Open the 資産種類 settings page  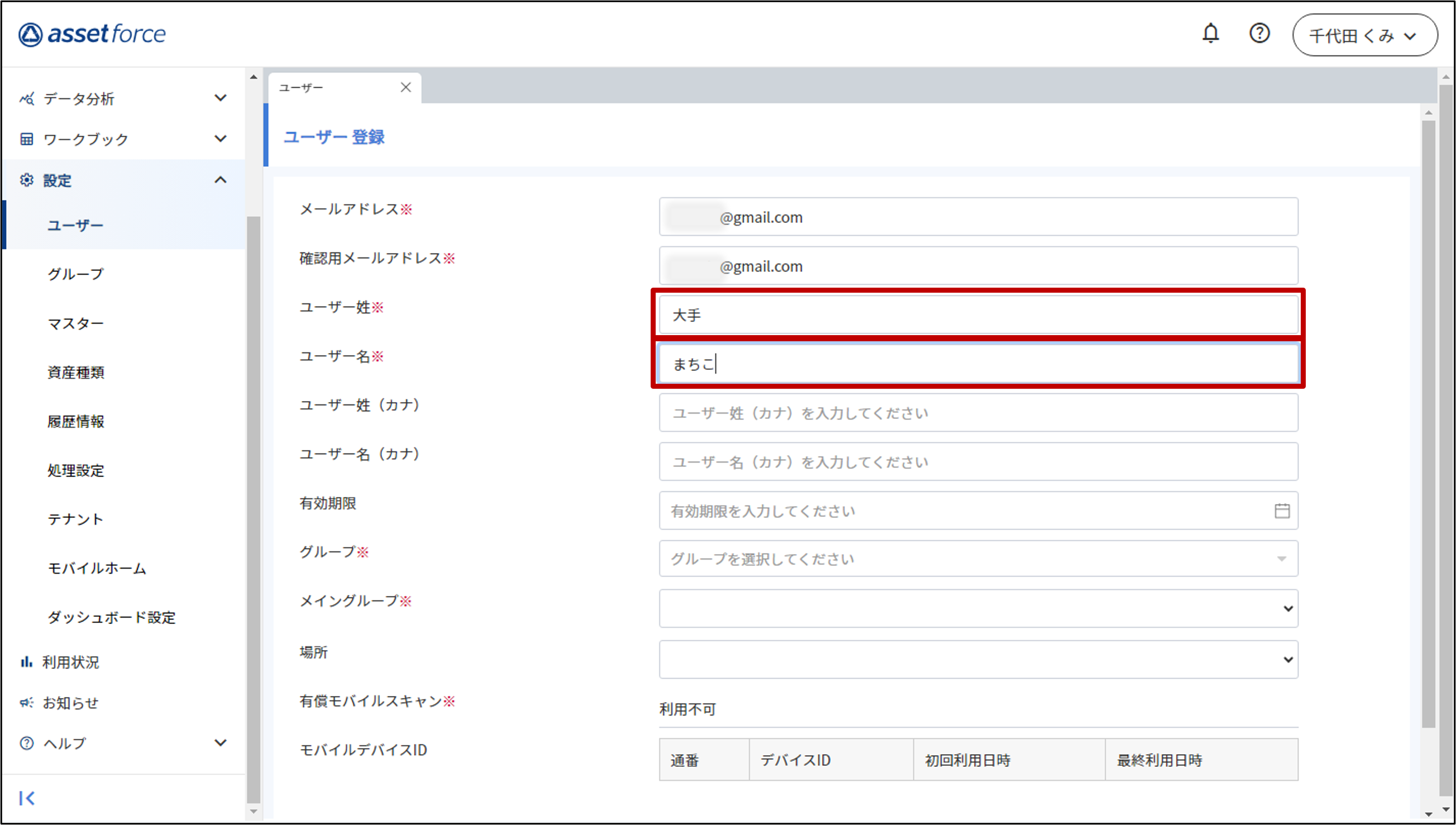click(x=75, y=372)
